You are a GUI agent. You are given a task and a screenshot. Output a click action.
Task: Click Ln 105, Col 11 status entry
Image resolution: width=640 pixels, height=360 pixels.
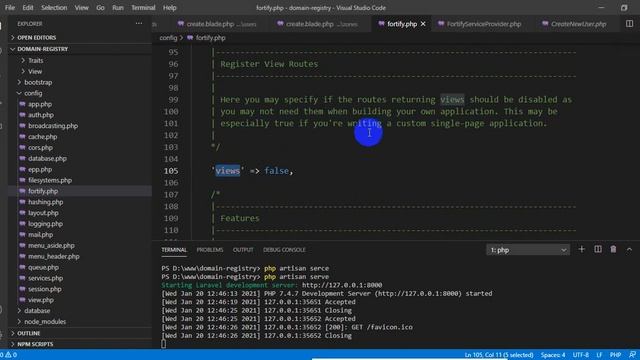click(499, 355)
